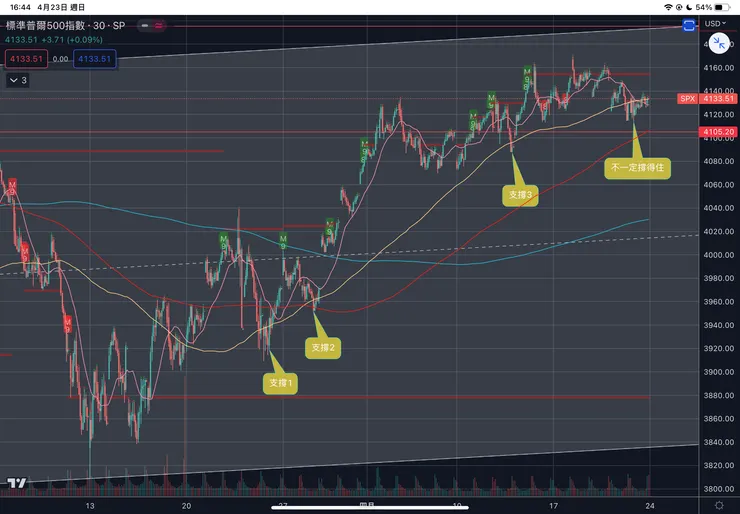Image resolution: width=740 pixels, height=514 pixels.
Task: Click the 3920.00 price axis label
Action: [719, 348]
